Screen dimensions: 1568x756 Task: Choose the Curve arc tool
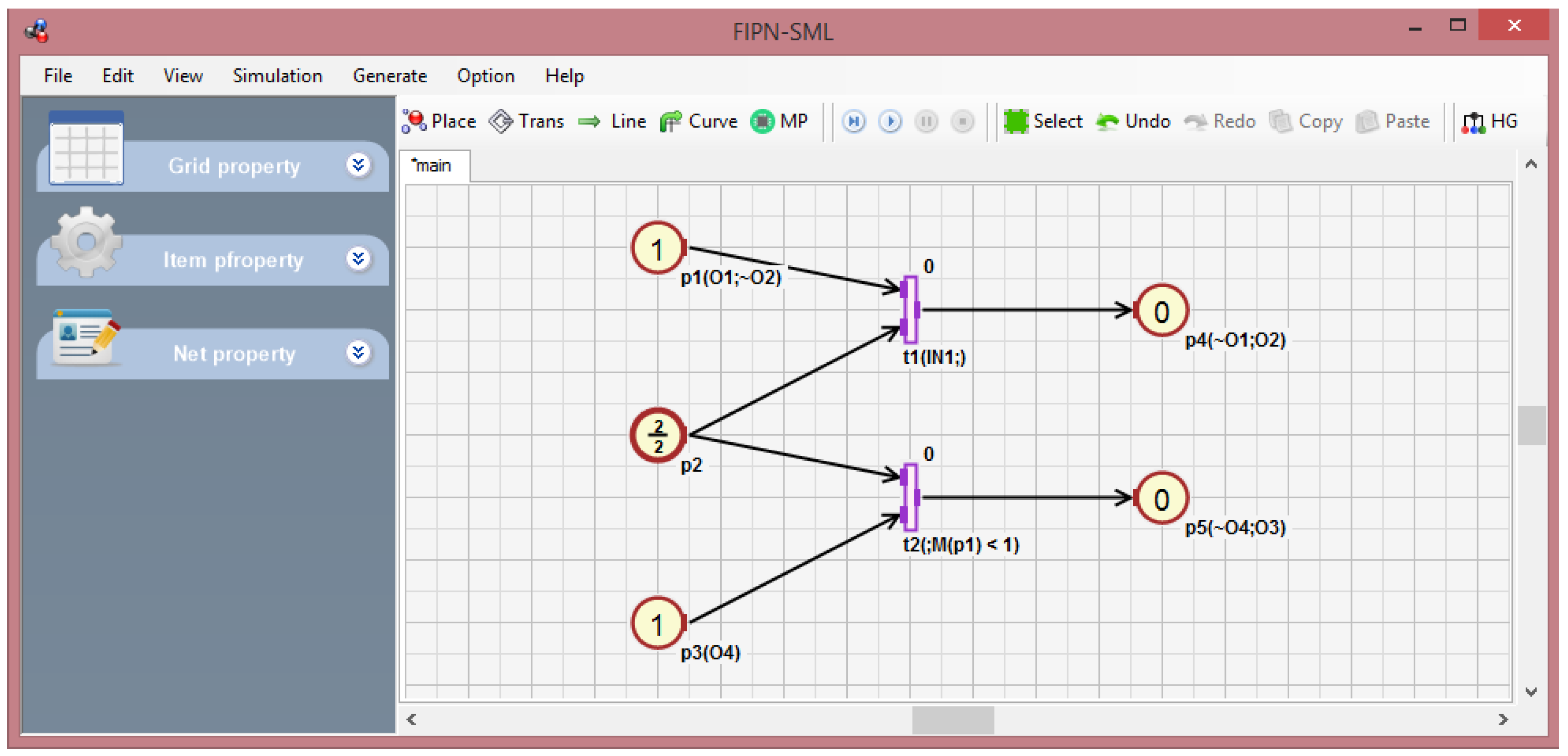tap(699, 122)
